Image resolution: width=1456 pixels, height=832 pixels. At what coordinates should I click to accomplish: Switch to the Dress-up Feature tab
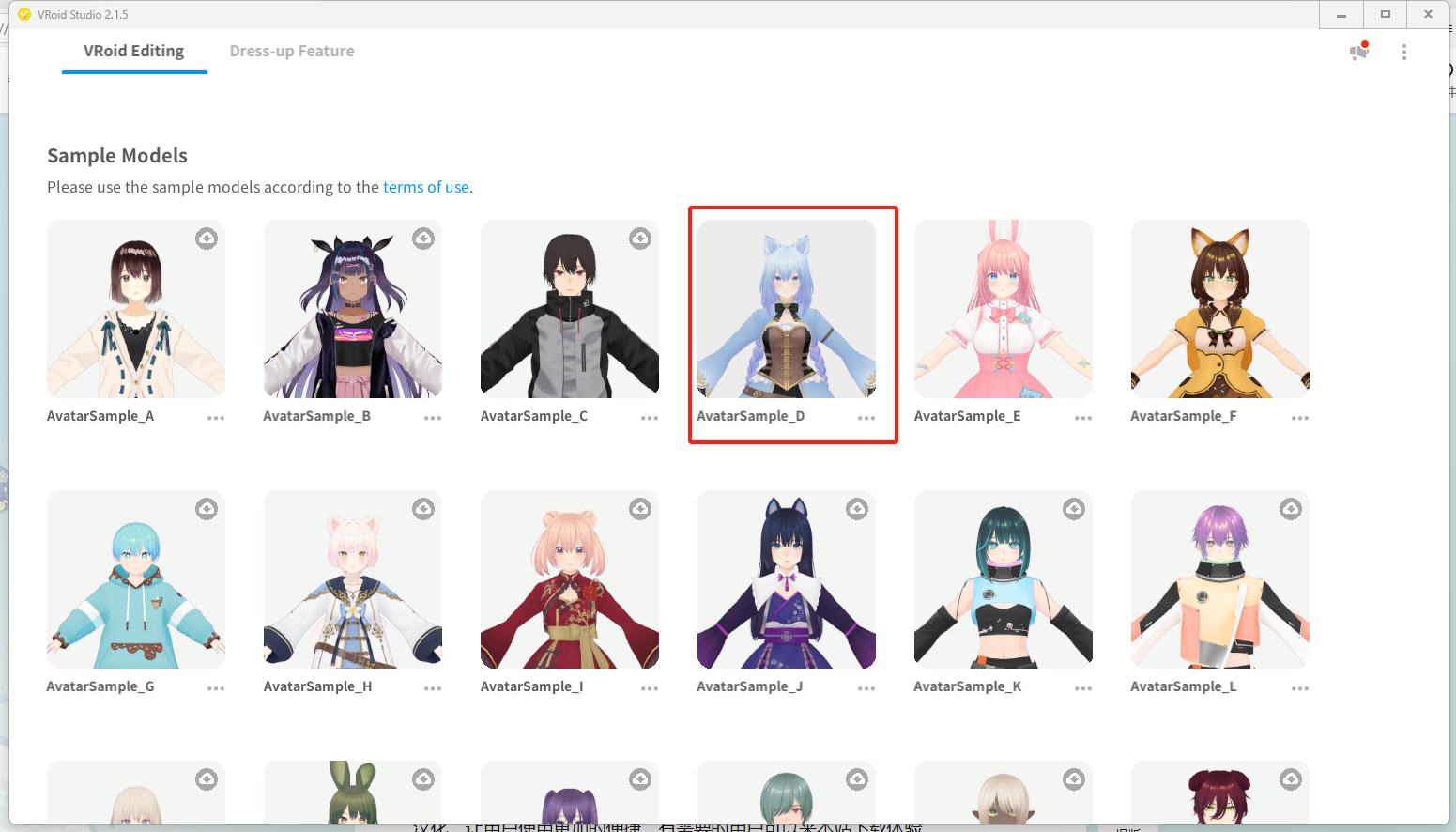[x=292, y=52]
